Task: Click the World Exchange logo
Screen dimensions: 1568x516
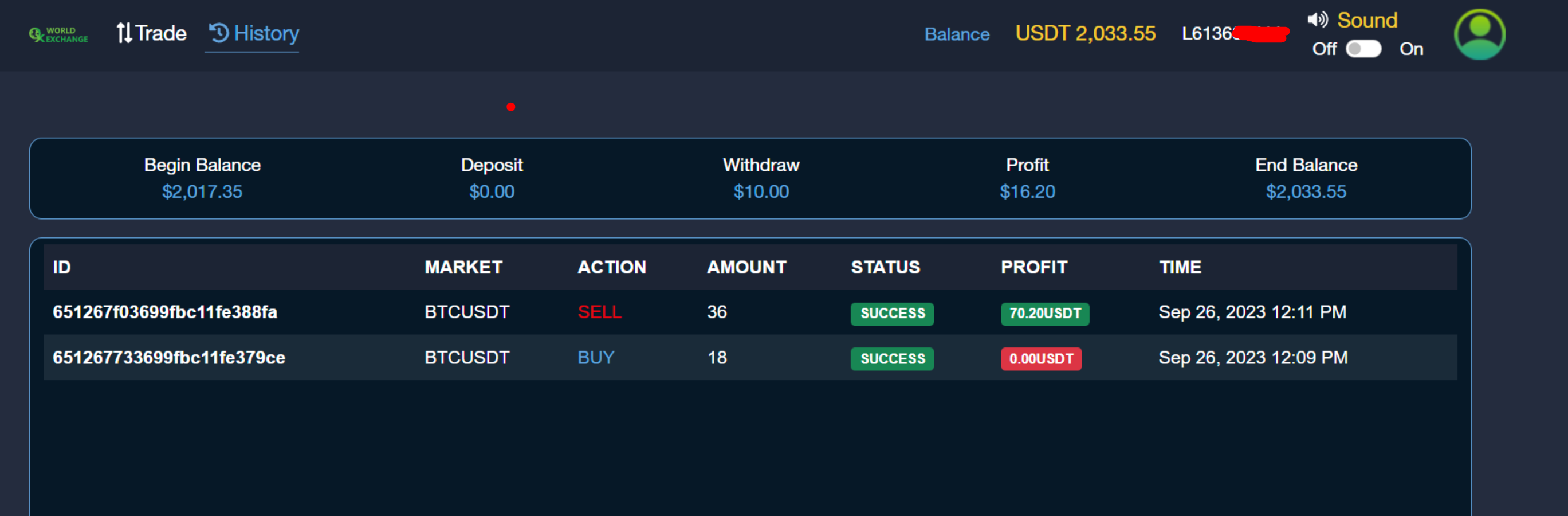Action: click(x=58, y=34)
